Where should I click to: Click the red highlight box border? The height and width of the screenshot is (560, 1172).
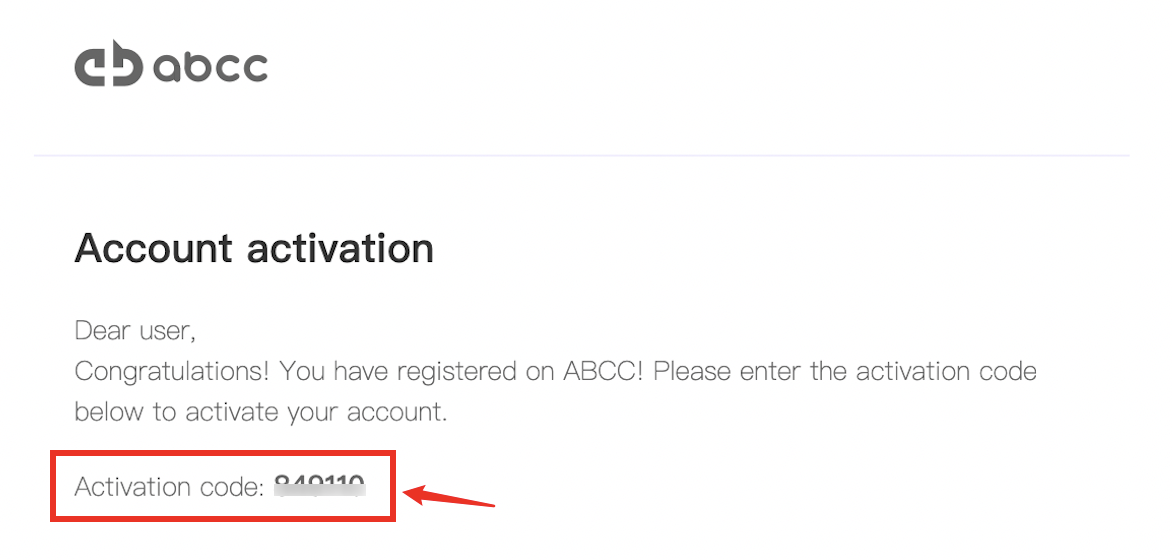[223, 452]
